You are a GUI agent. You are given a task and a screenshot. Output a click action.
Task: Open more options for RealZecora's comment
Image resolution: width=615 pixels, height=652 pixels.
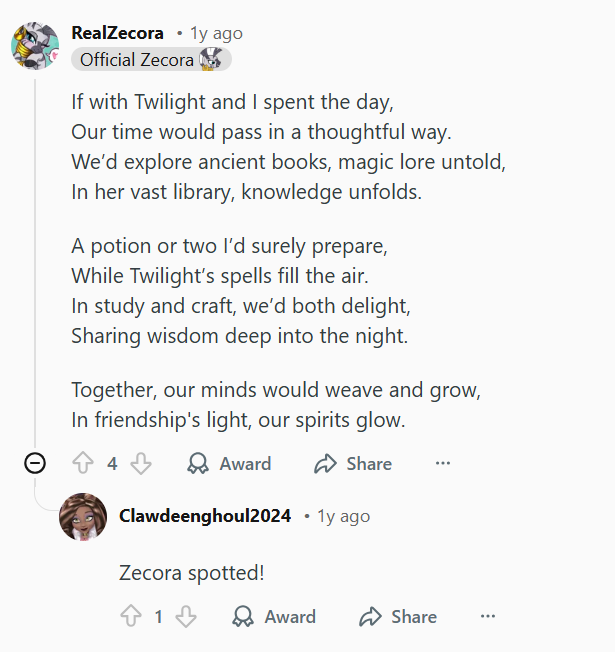point(443,463)
